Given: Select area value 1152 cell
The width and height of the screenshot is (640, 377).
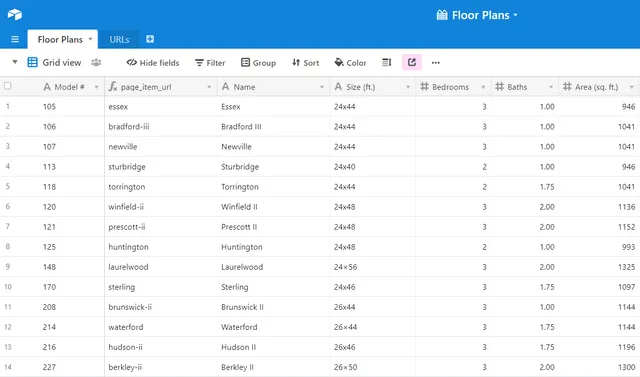Looking at the screenshot, I should (x=599, y=226).
